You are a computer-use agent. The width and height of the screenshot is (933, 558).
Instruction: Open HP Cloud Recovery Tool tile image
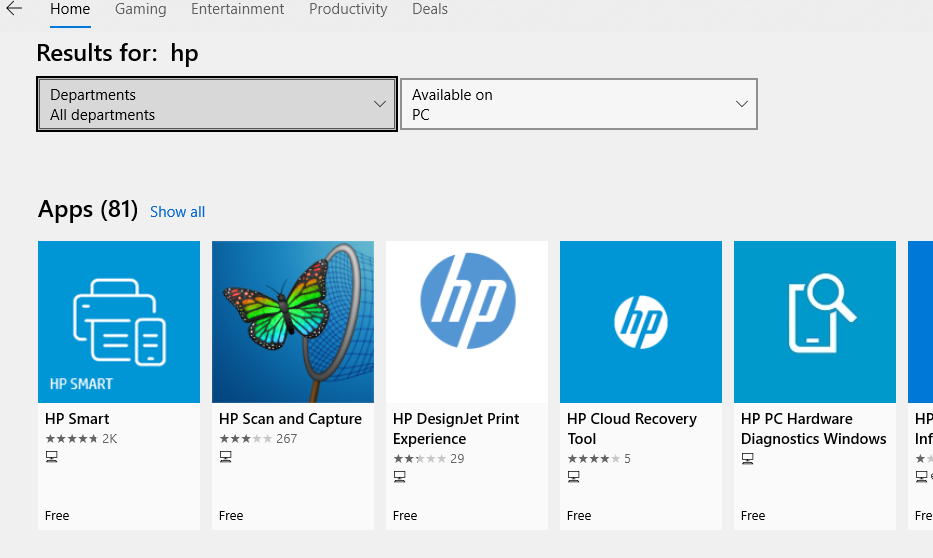point(641,322)
